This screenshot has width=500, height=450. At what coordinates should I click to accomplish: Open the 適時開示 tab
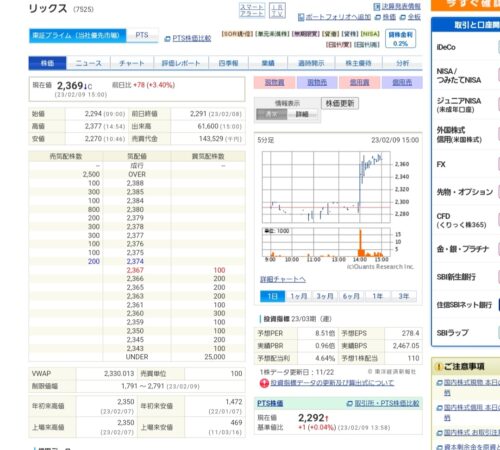(x=311, y=63)
